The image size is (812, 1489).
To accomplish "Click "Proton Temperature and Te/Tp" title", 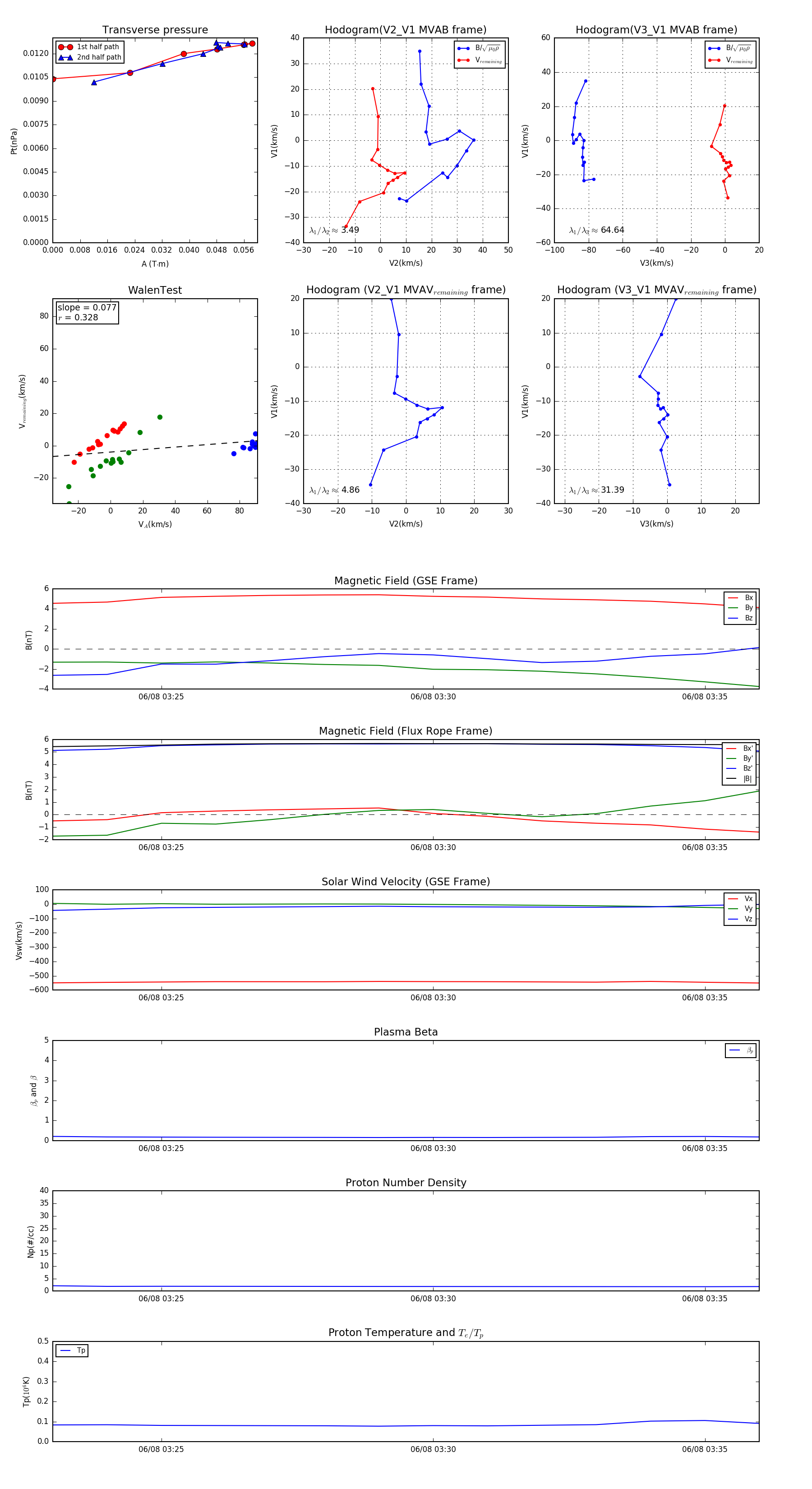I will (x=406, y=1333).
